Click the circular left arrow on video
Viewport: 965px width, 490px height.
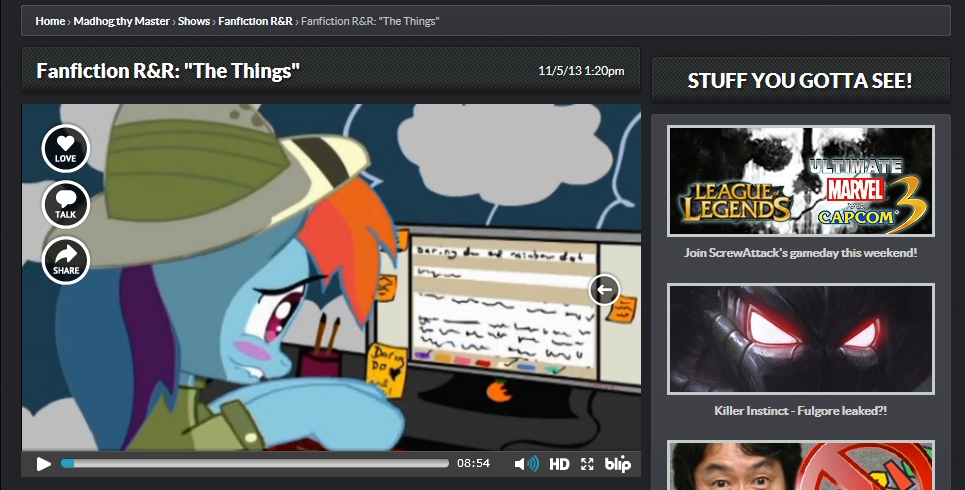tap(604, 289)
